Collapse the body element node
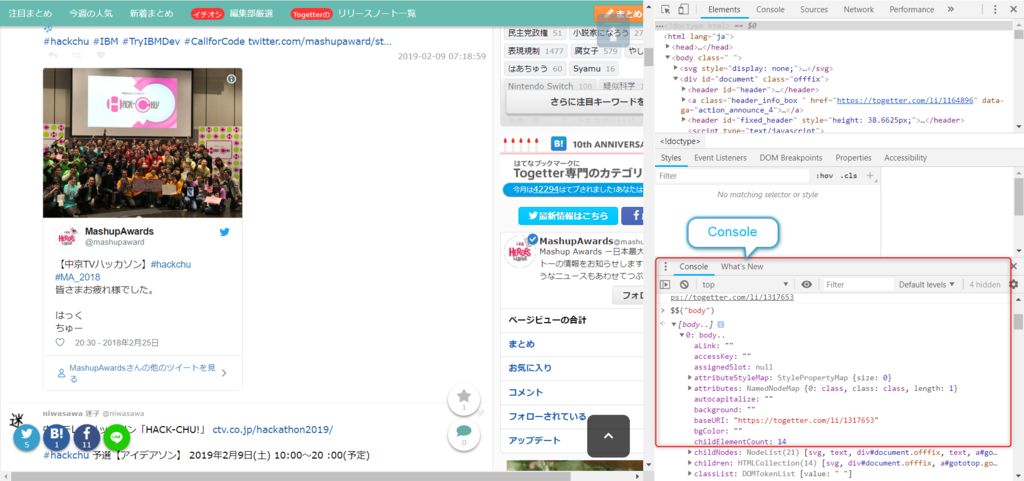The image size is (1024, 481). click(668, 57)
